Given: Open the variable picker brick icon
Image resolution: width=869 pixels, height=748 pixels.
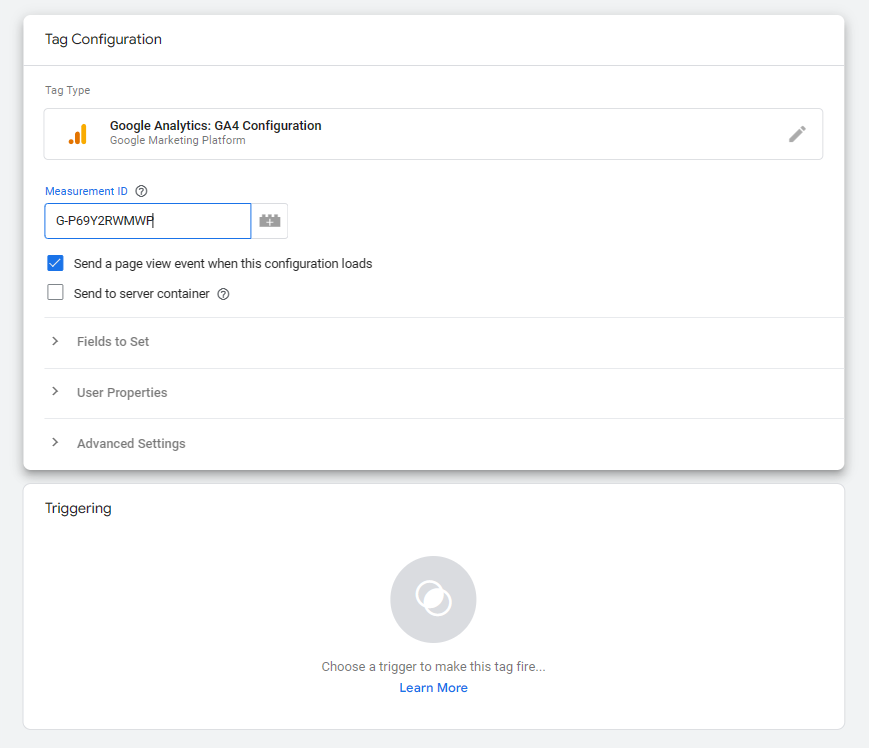Looking at the screenshot, I should coord(269,221).
